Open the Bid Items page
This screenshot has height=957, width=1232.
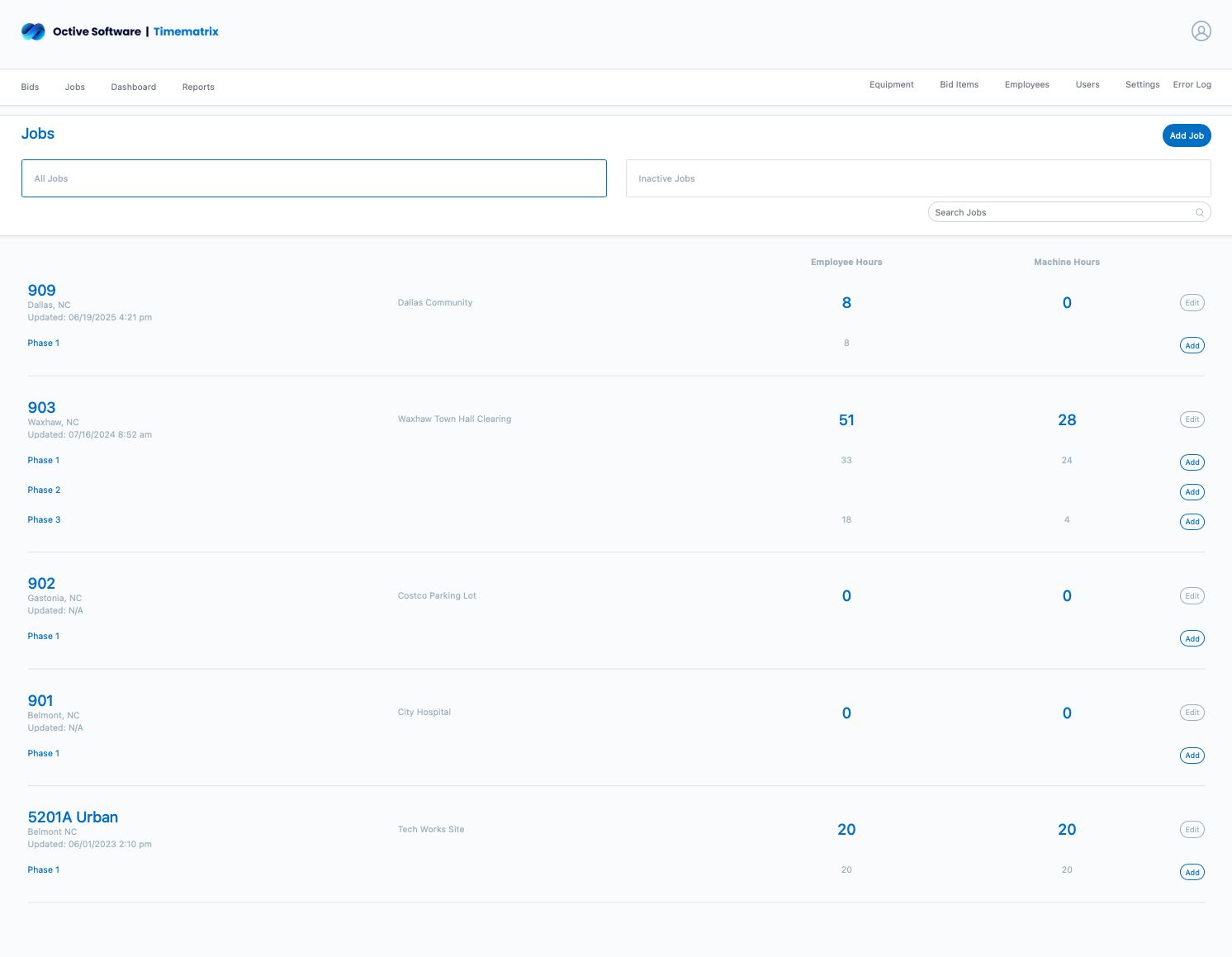tap(959, 85)
